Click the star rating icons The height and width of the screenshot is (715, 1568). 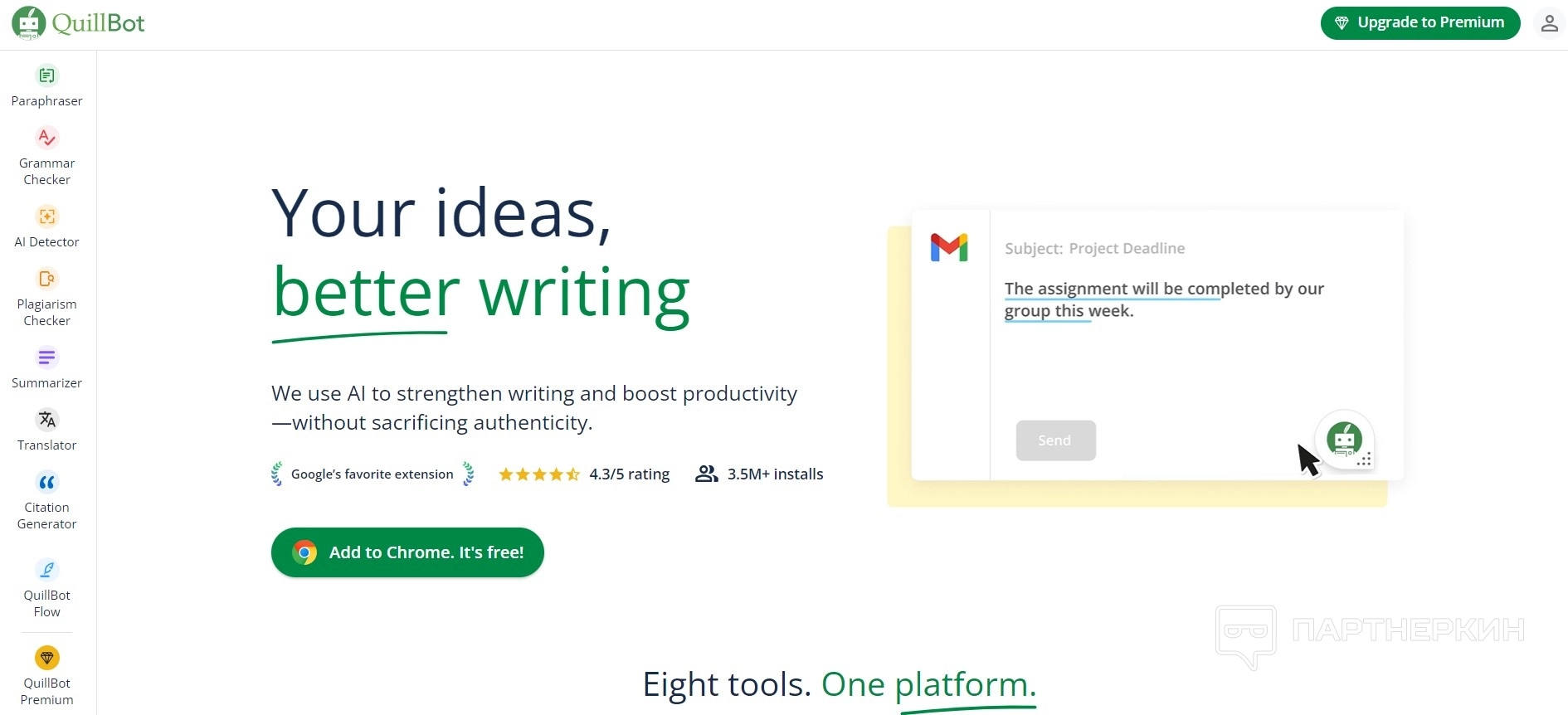pyautogui.click(x=539, y=474)
